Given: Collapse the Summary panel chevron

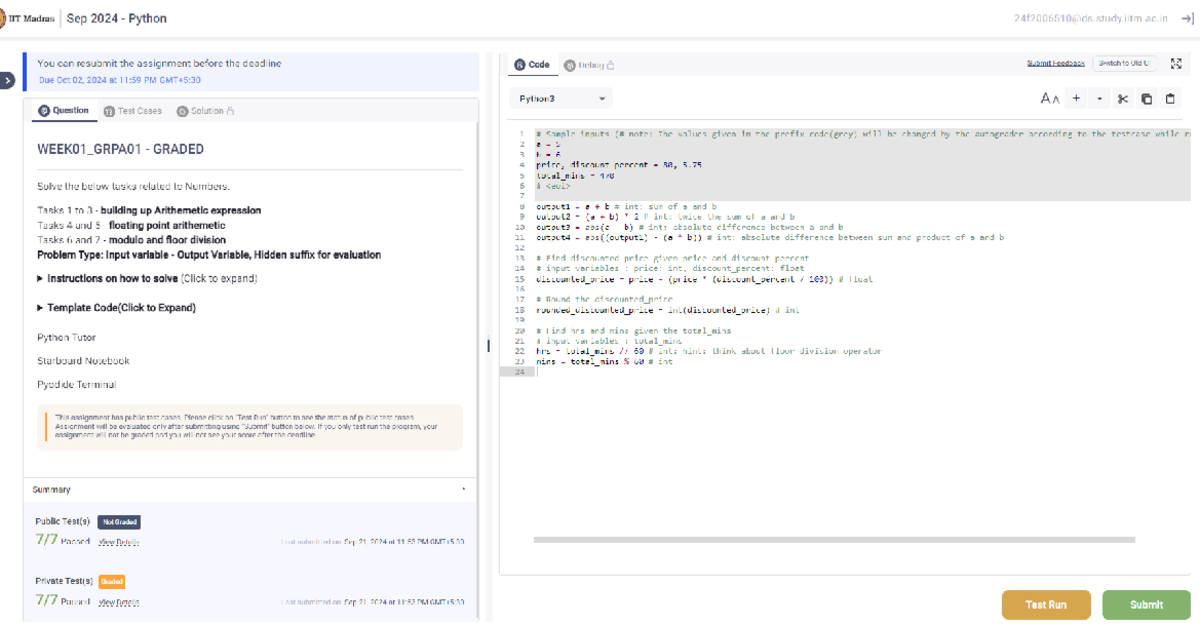Looking at the screenshot, I should click(463, 490).
